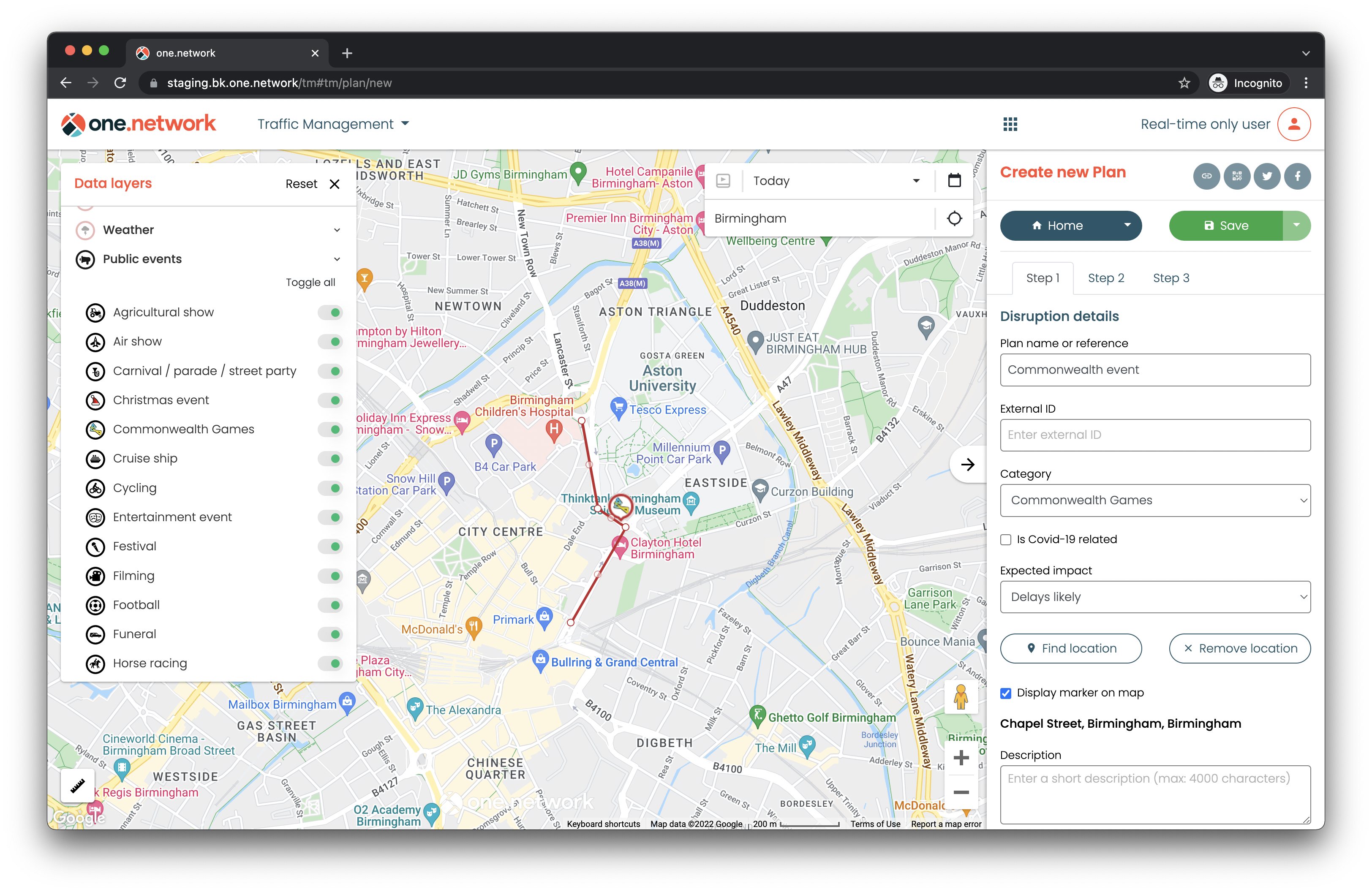Click the locate-me crosshair icon
Viewport: 1372px width, 892px height.
point(954,218)
